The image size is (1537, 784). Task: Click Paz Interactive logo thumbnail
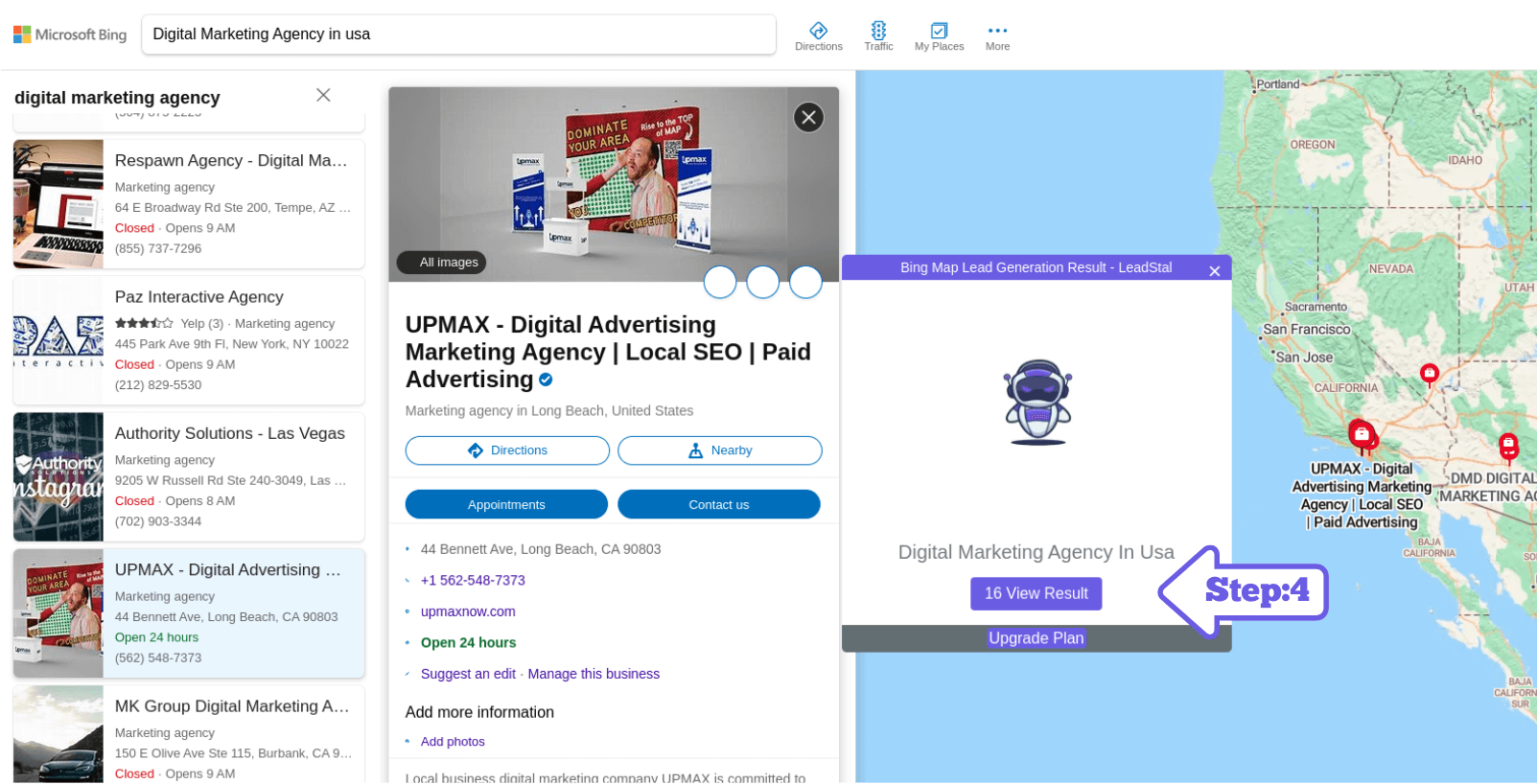(58, 340)
